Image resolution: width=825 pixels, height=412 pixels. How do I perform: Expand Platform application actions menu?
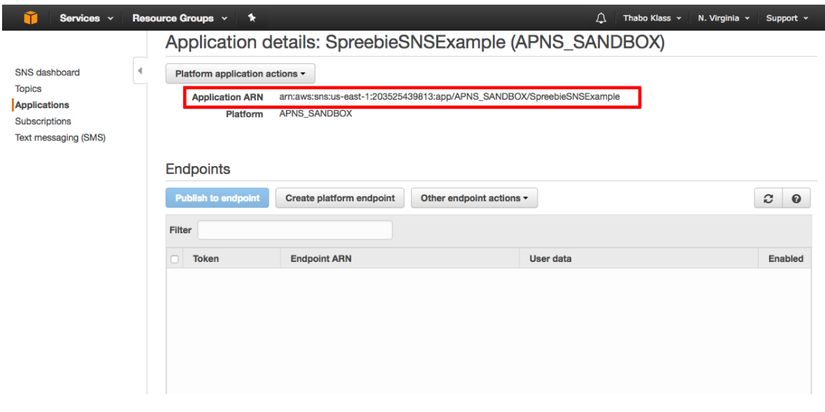240,74
